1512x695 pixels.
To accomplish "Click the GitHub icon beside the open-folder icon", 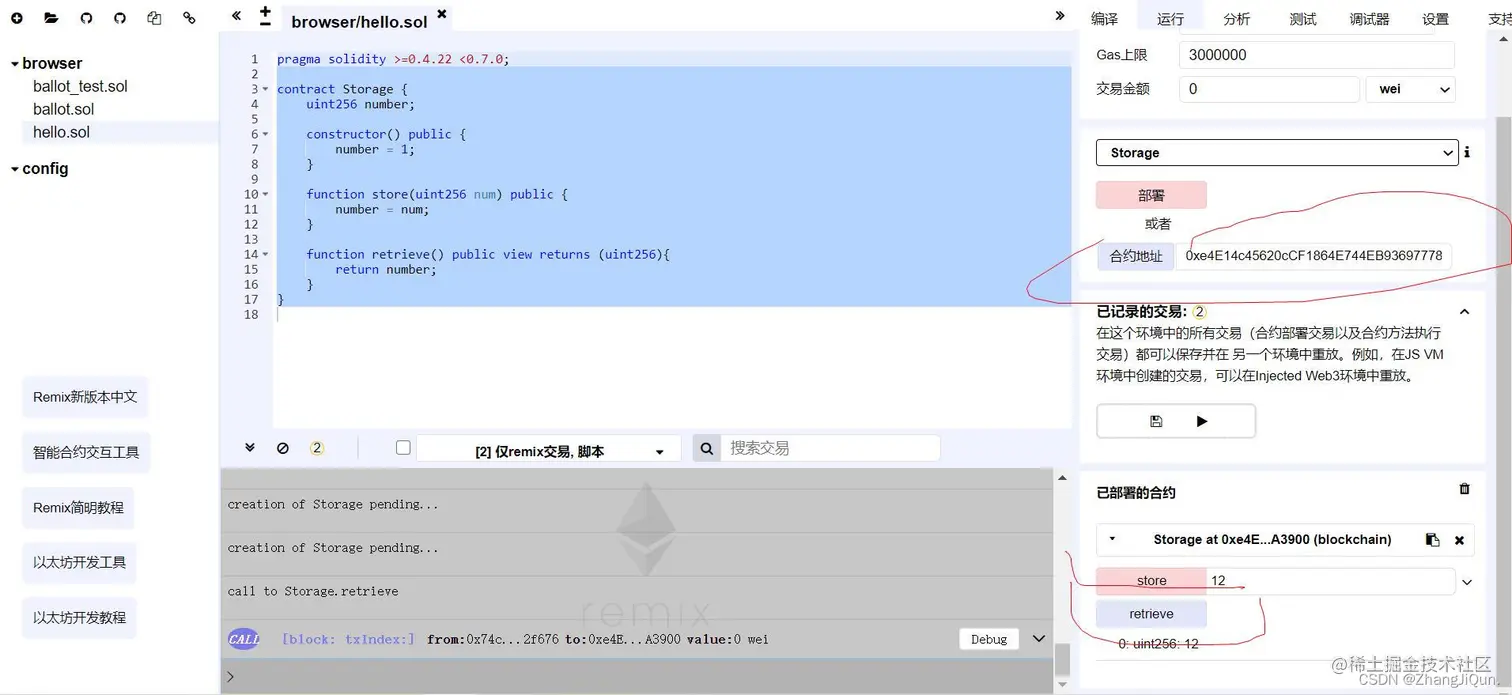I will click(86, 18).
